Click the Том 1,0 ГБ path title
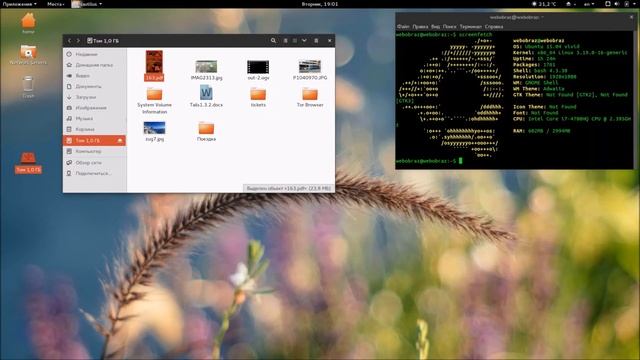The image size is (640, 360). (103, 41)
